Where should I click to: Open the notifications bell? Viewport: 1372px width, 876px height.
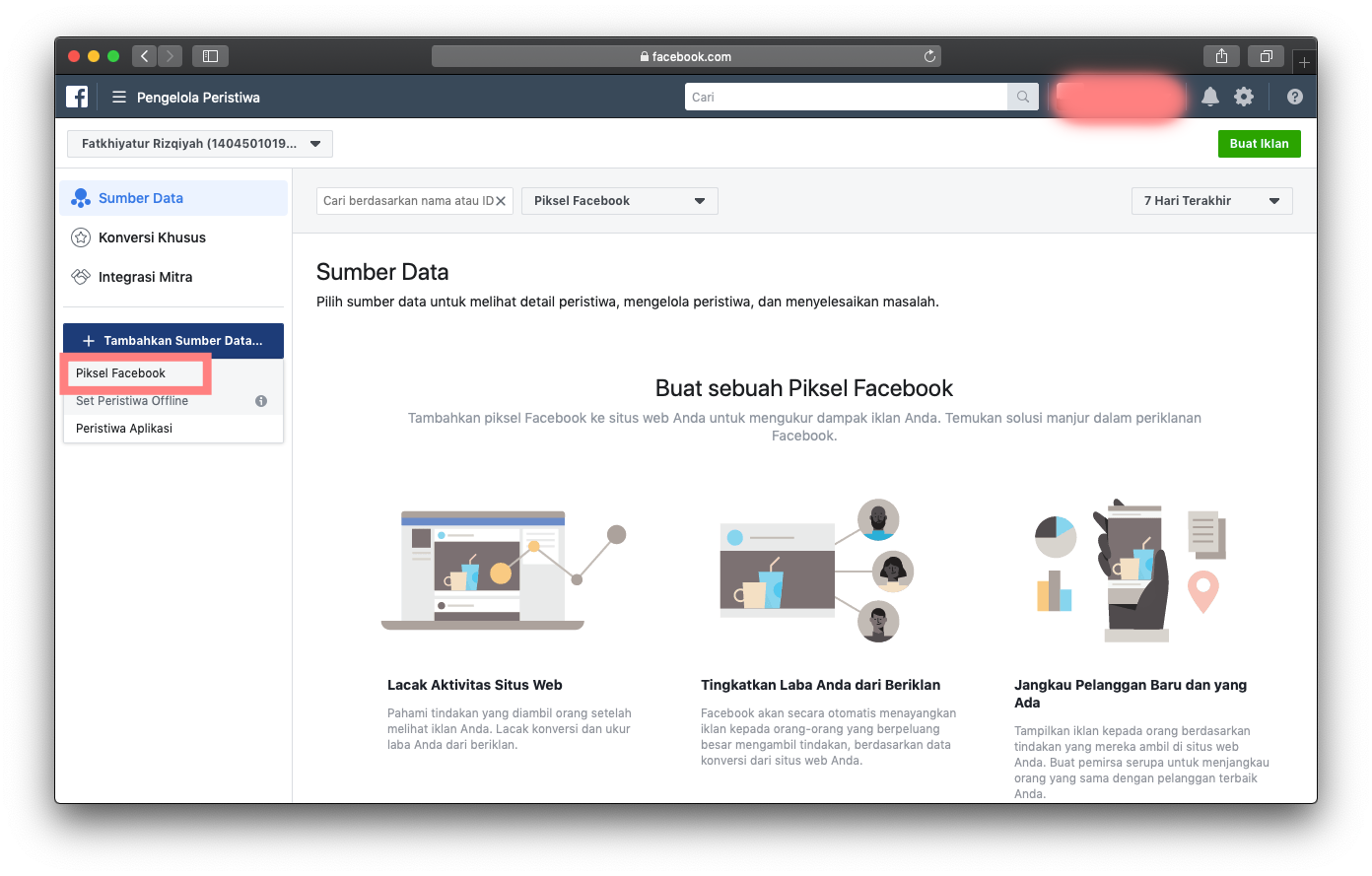coord(1210,97)
